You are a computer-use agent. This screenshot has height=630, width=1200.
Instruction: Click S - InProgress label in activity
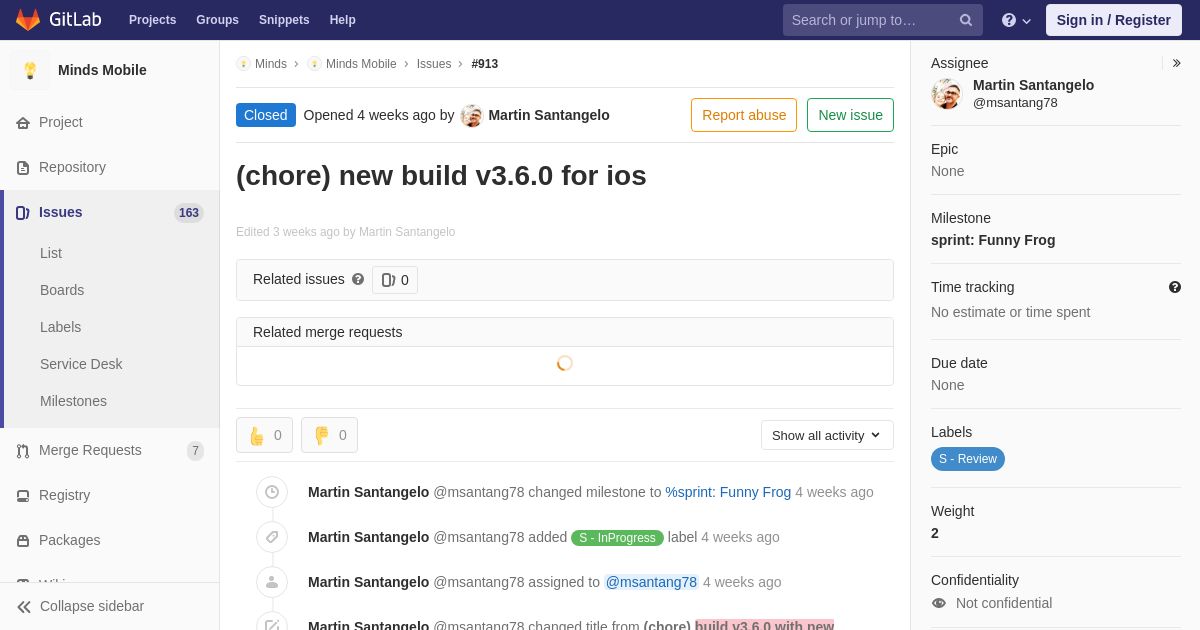click(x=617, y=538)
